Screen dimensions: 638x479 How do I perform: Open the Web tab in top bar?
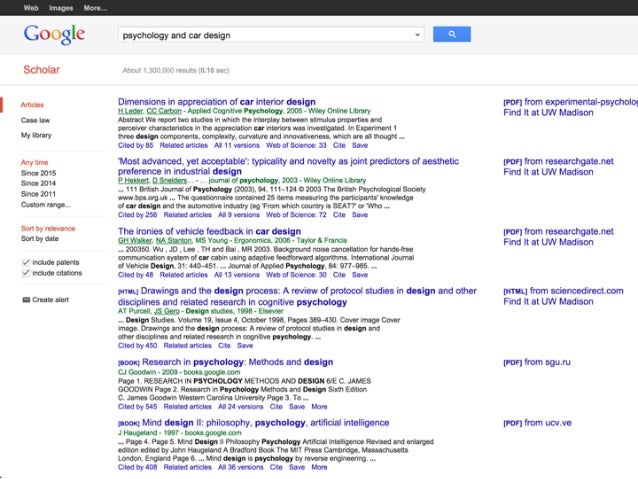31,8
